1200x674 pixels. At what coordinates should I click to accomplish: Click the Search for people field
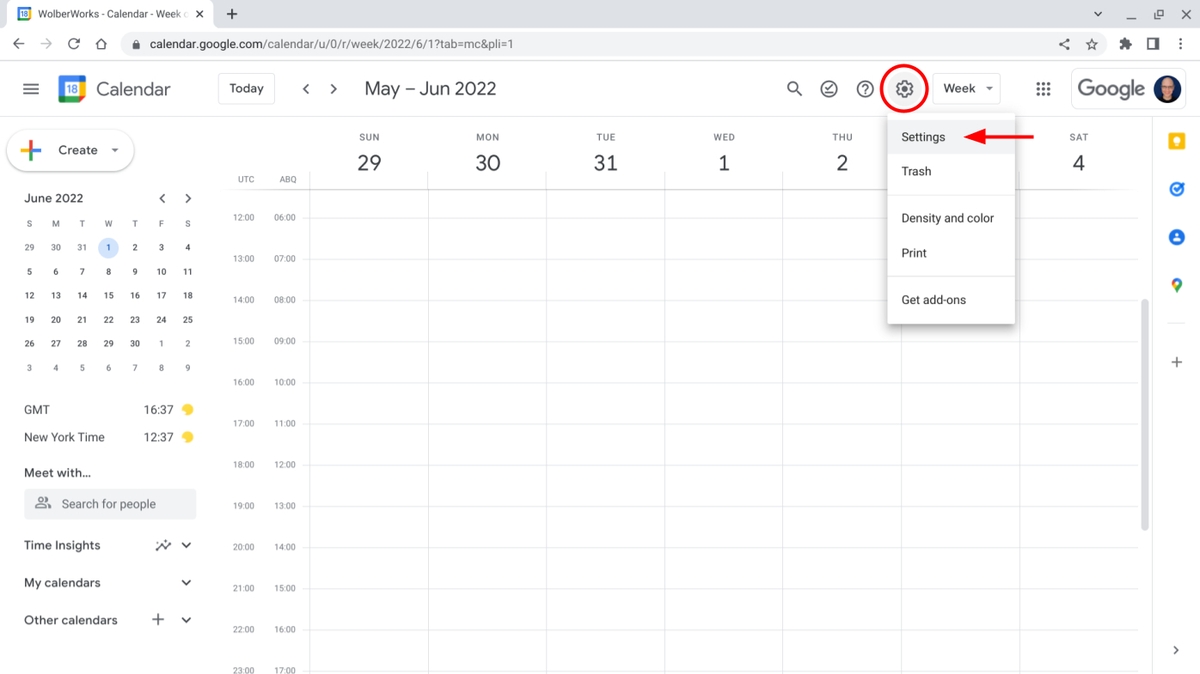point(110,504)
